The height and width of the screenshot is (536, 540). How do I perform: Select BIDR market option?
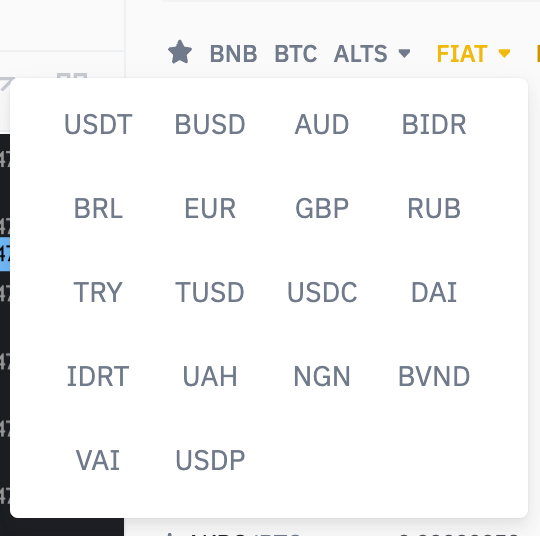(x=434, y=124)
